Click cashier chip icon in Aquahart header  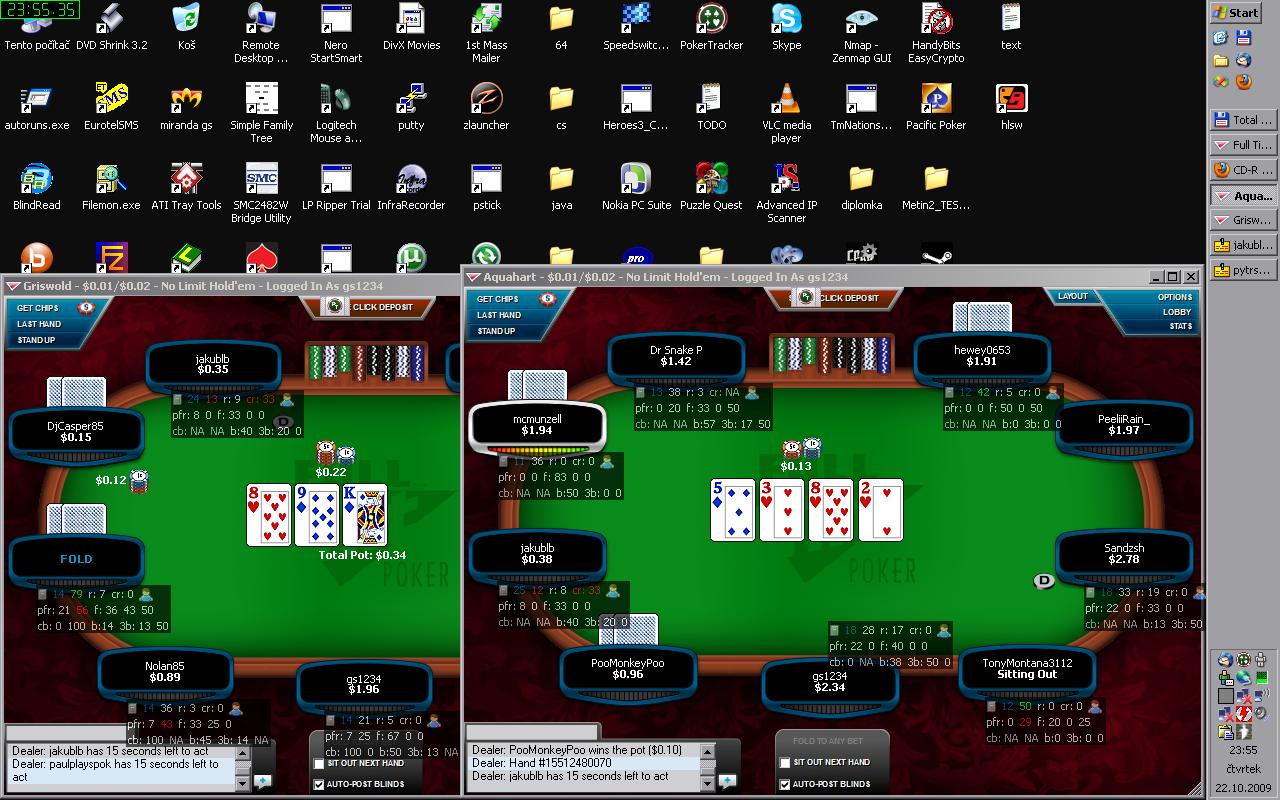pos(547,298)
